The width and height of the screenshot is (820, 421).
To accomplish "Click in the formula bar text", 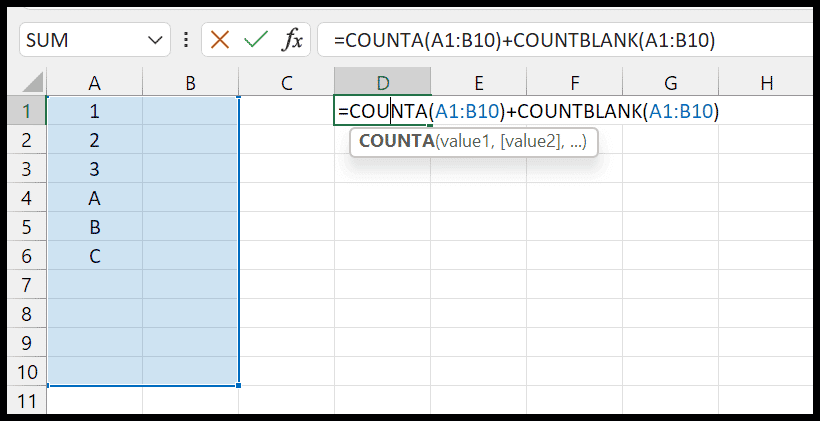I will 523,40.
